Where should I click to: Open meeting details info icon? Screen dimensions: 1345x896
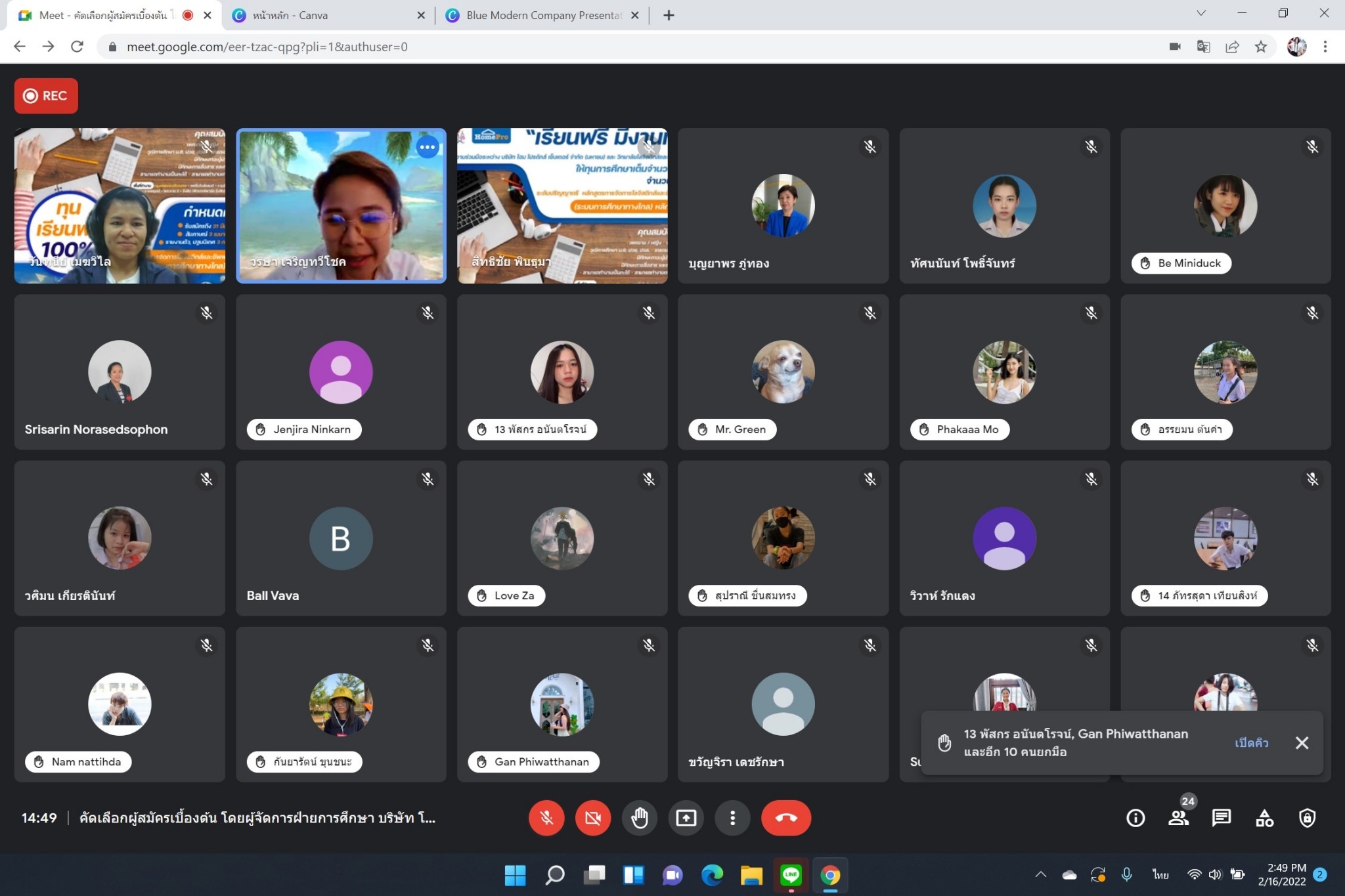[x=1136, y=818]
